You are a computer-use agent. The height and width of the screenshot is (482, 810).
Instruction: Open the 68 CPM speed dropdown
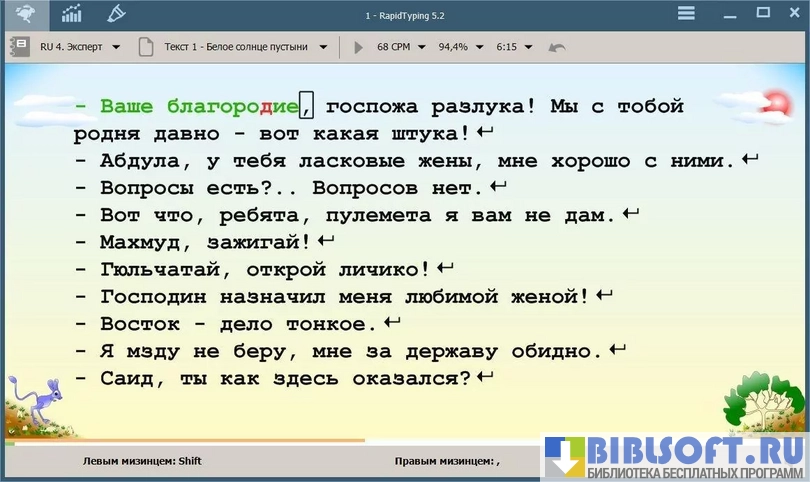click(400, 47)
